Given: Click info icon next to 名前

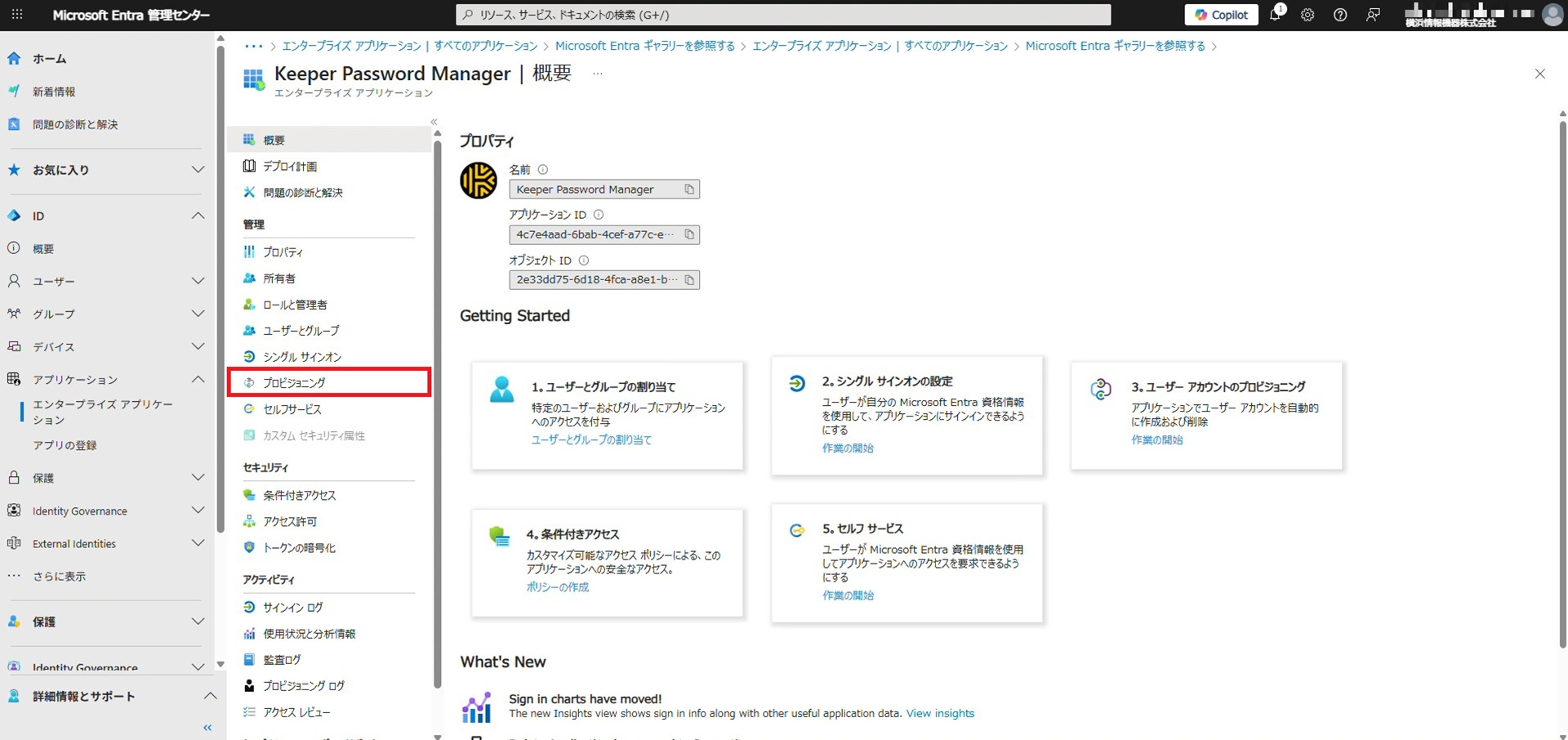Looking at the screenshot, I should [x=542, y=170].
